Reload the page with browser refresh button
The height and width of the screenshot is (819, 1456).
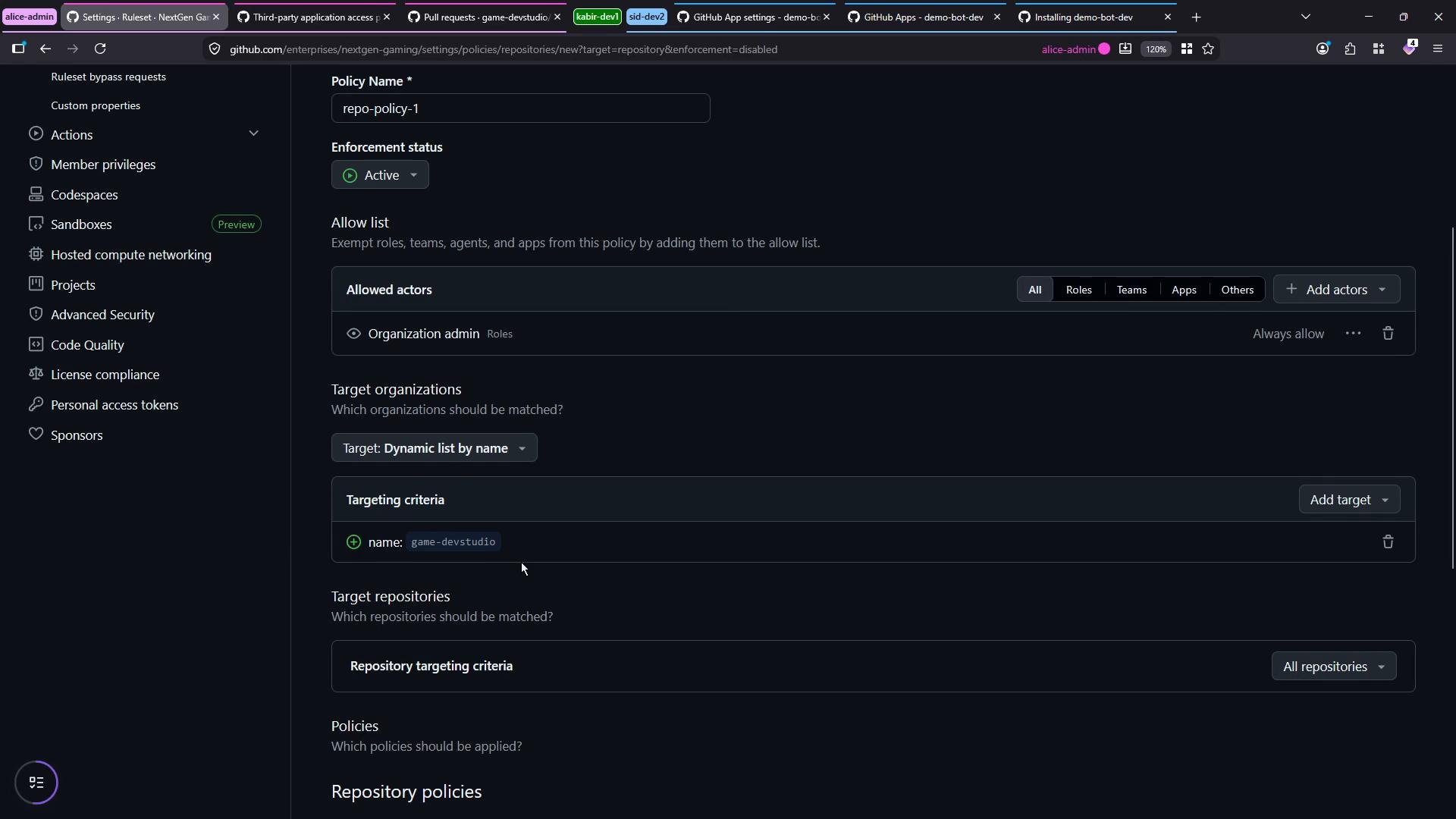(x=100, y=49)
